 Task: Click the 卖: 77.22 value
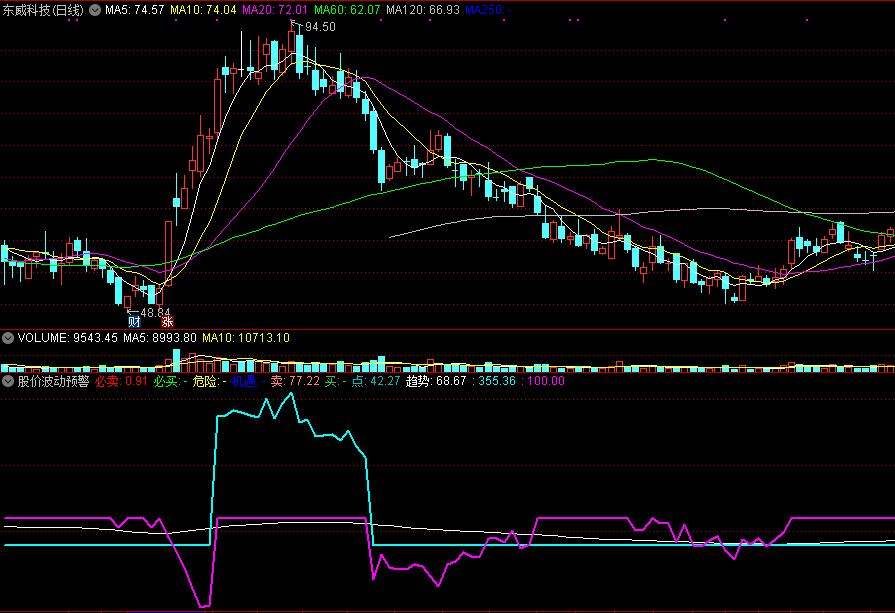coord(295,381)
